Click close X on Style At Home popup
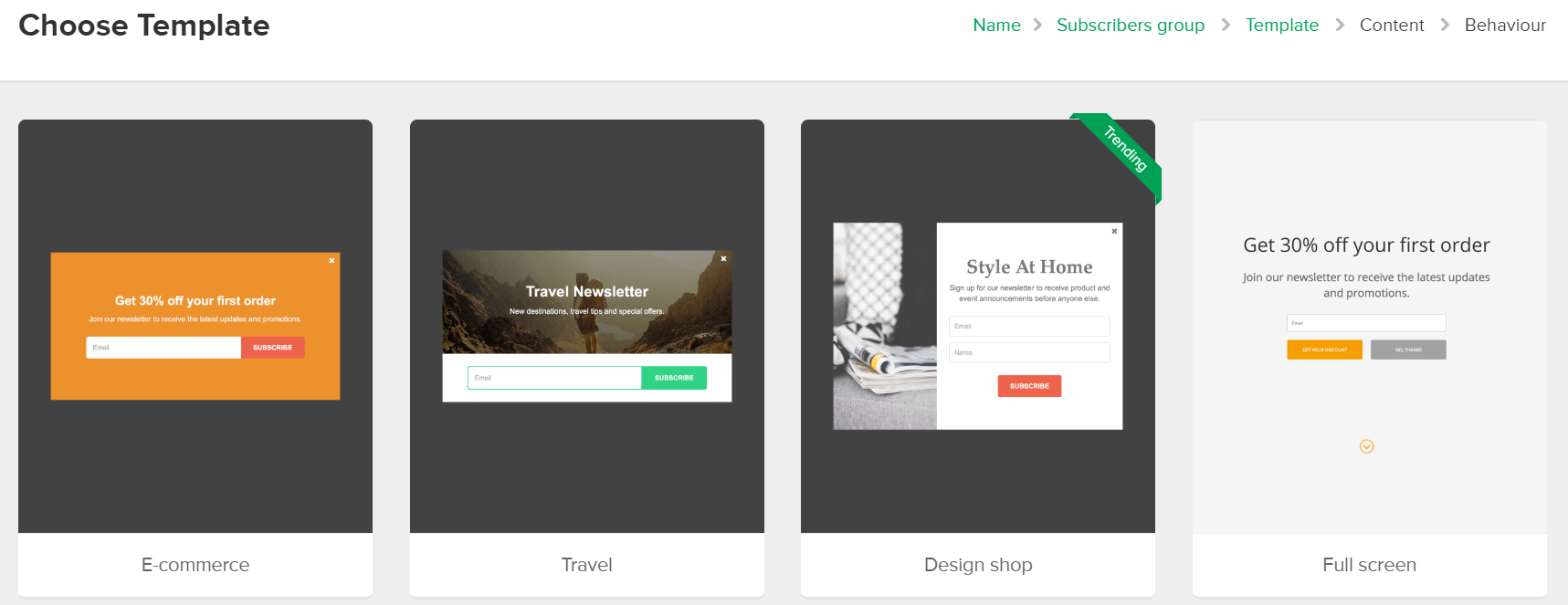This screenshot has width=1568, height=605. (x=1114, y=232)
